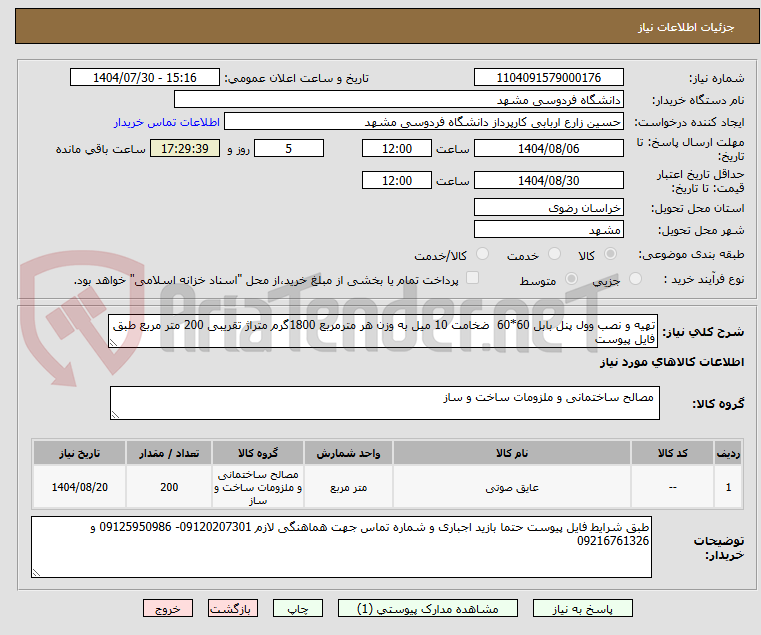
Task: Click the نام کالا column header
Action: 512,453
